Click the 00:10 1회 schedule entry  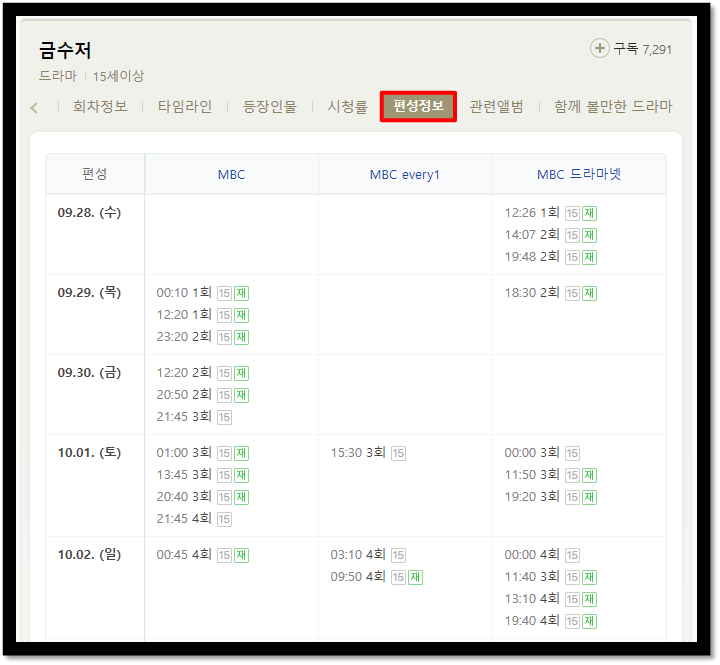coord(184,293)
